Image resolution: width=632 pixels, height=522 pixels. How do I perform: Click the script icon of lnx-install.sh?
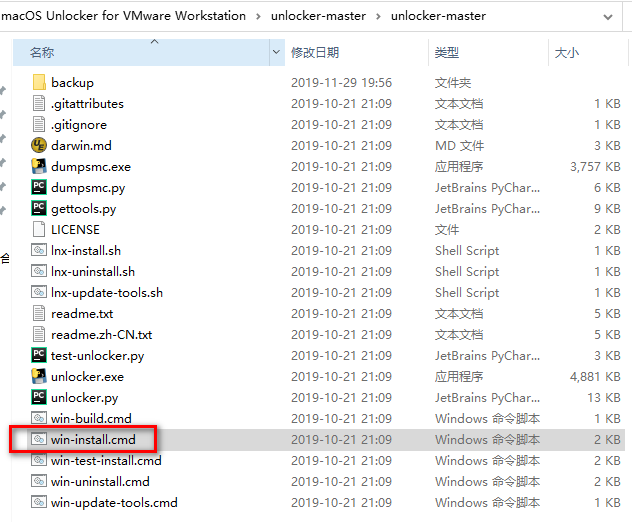coord(39,250)
